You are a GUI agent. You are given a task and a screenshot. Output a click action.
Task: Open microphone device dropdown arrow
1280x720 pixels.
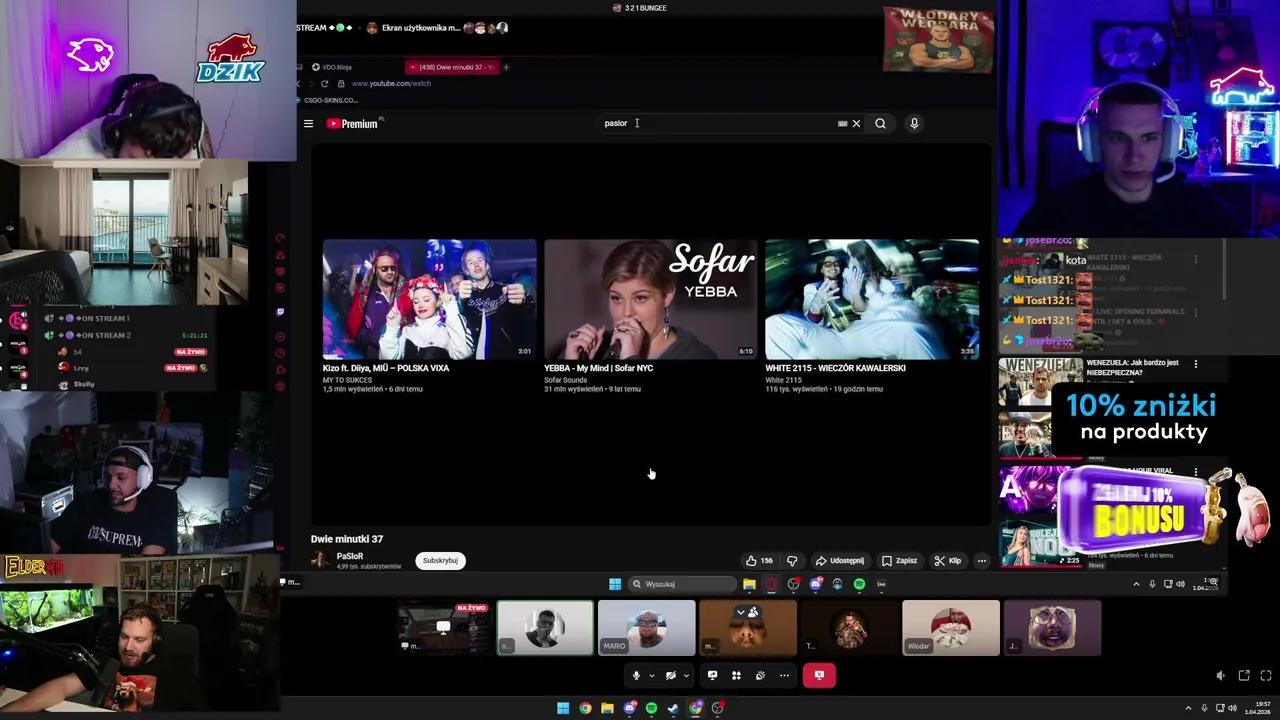tap(651, 676)
